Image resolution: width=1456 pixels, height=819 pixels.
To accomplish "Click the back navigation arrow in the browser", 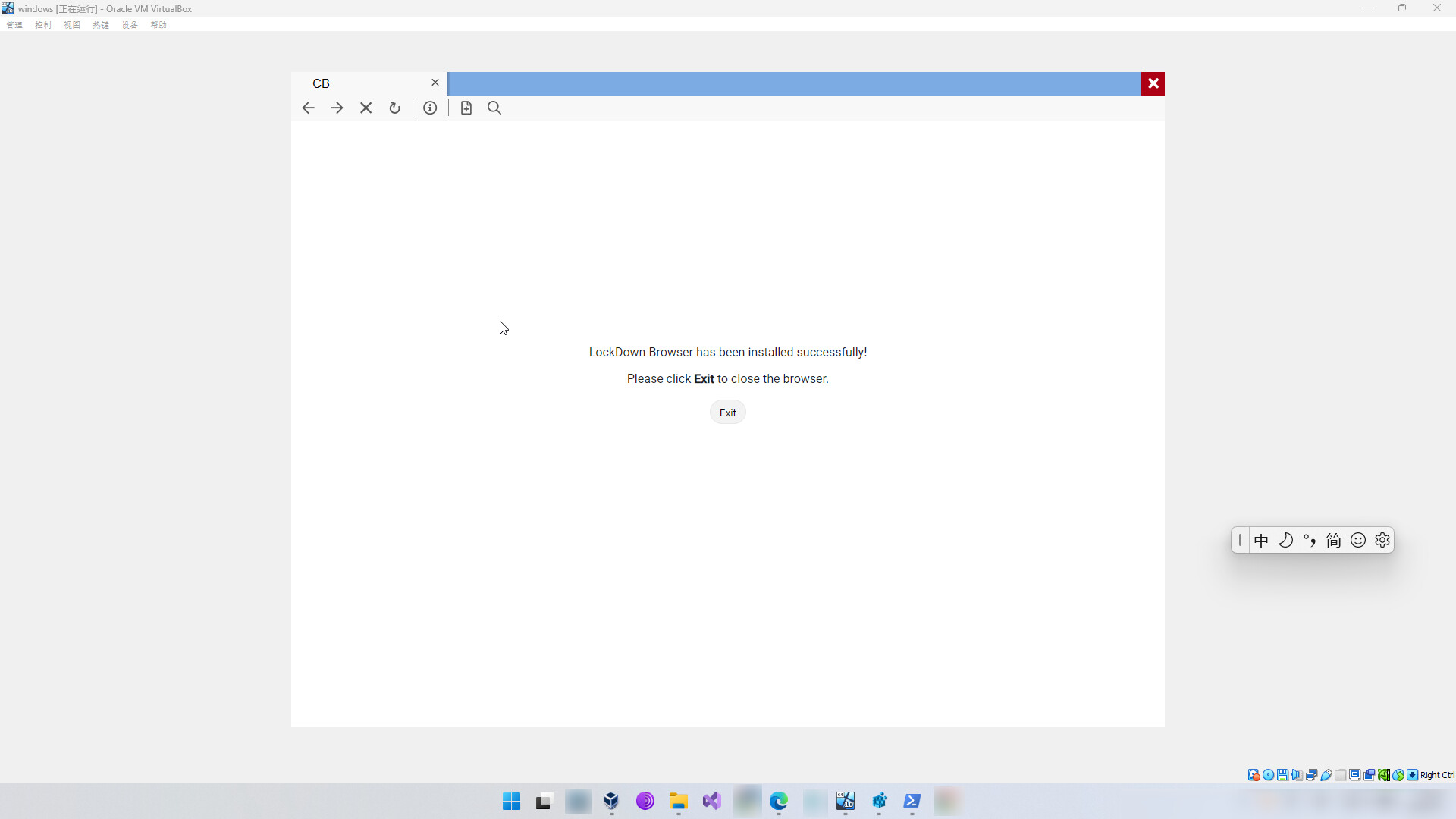I will 308,108.
